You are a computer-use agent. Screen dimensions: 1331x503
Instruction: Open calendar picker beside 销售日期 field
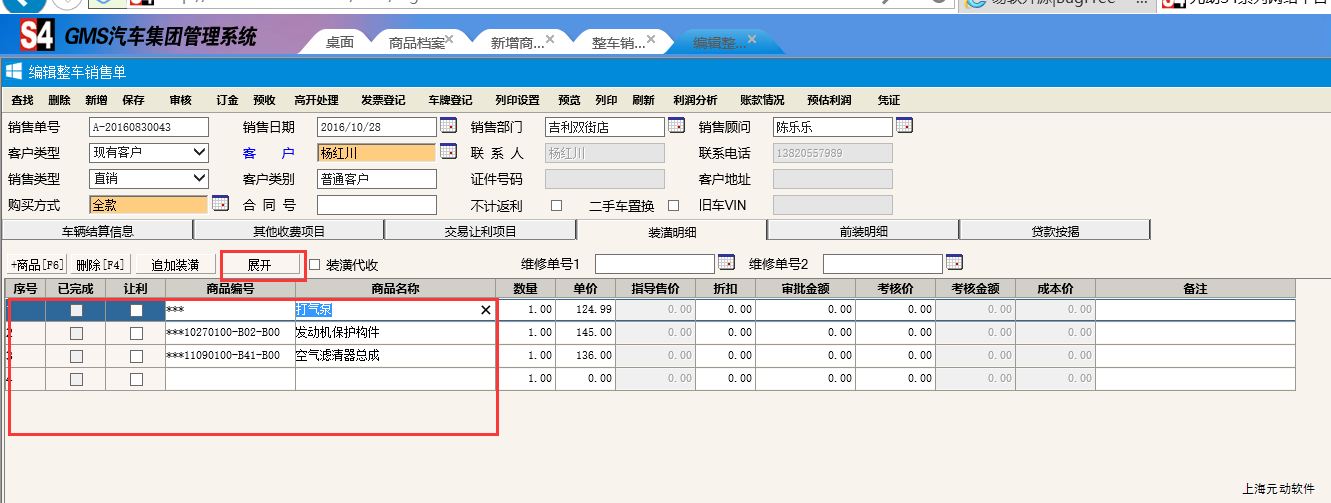click(448, 126)
